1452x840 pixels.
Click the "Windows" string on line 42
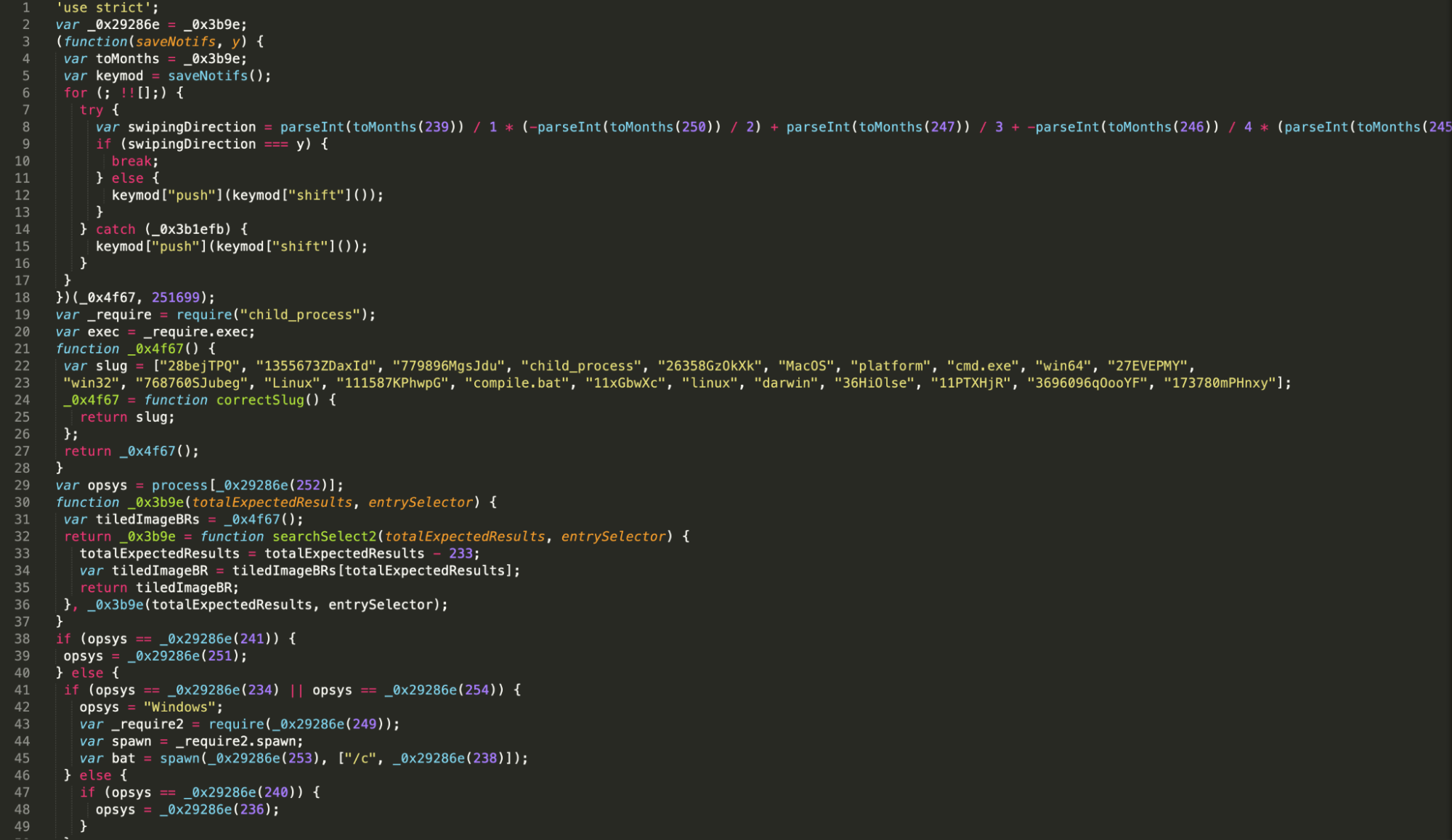pos(179,707)
